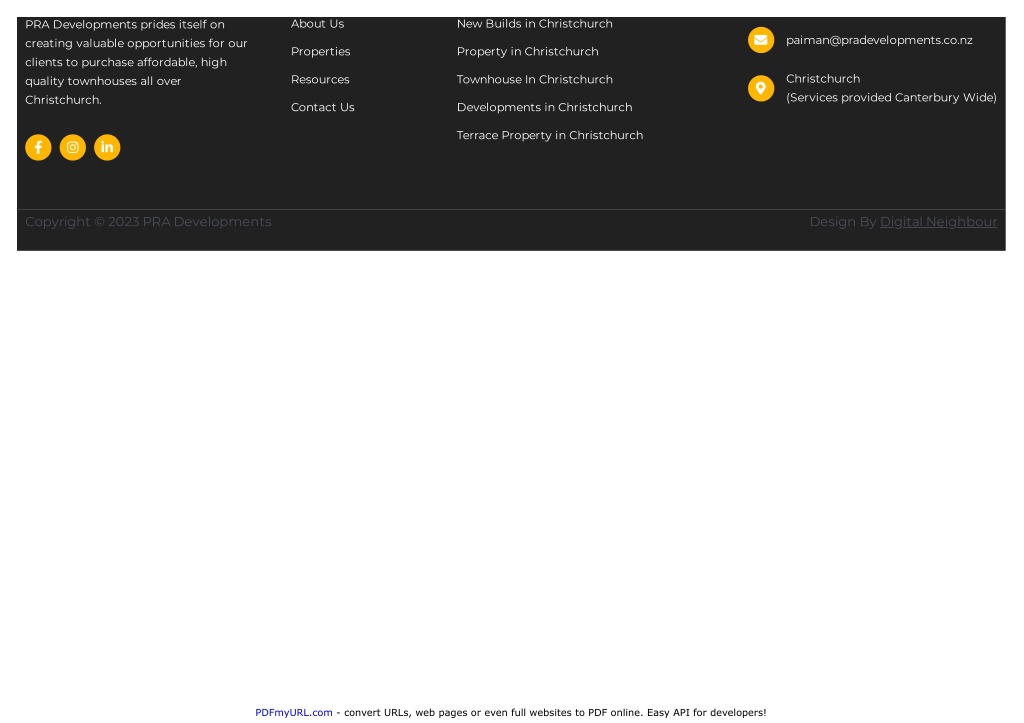The image size is (1024, 723).
Task: Follow the Digital Neighbour designer link
Action: (x=938, y=222)
